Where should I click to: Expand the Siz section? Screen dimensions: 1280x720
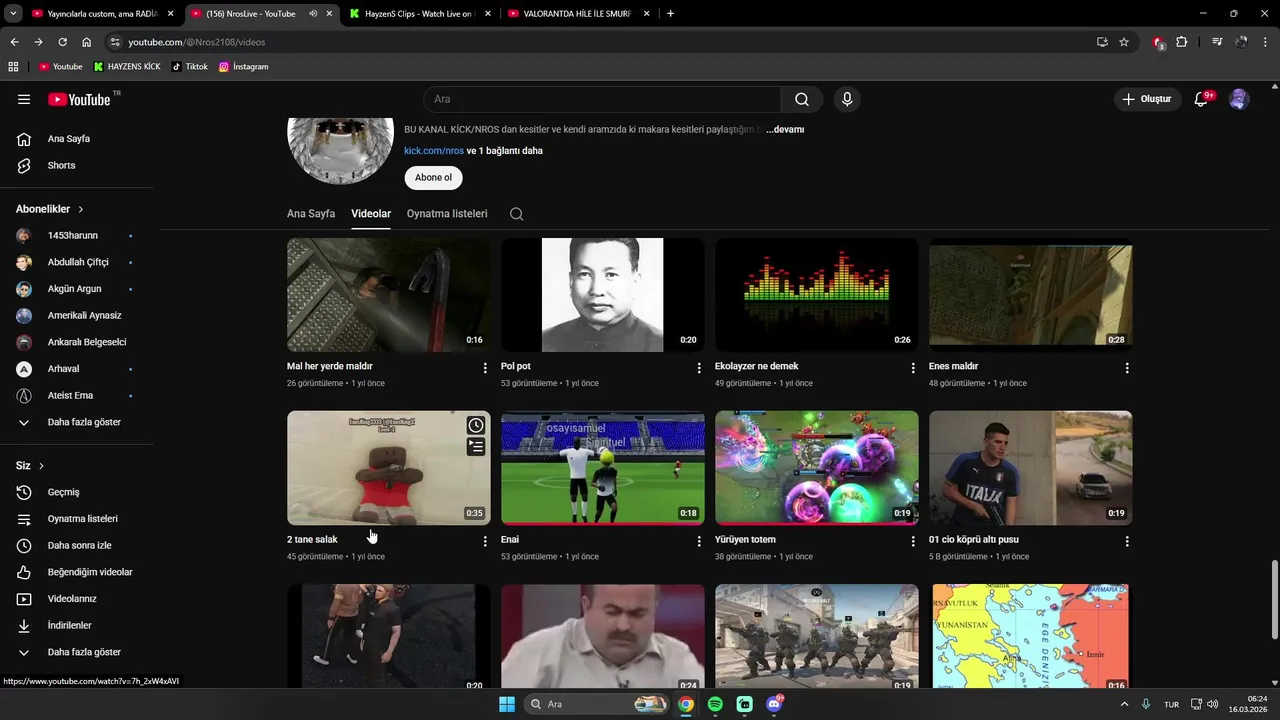pyautogui.click(x=31, y=466)
